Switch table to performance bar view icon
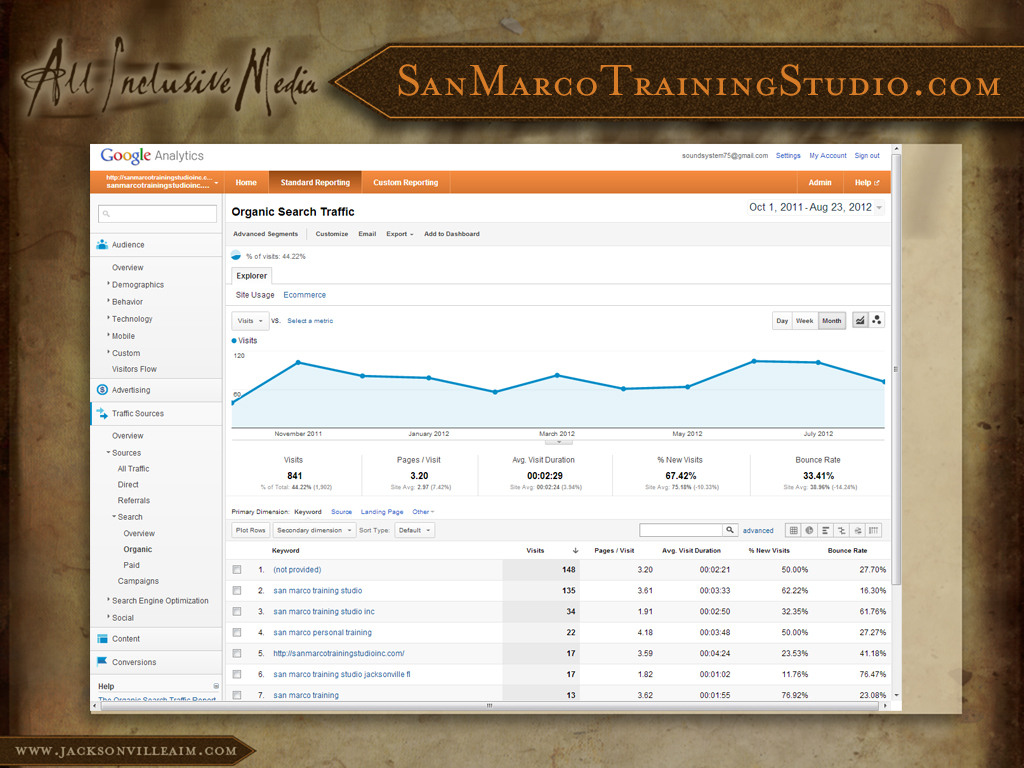The width and height of the screenshot is (1024, 768). coord(825,530)
